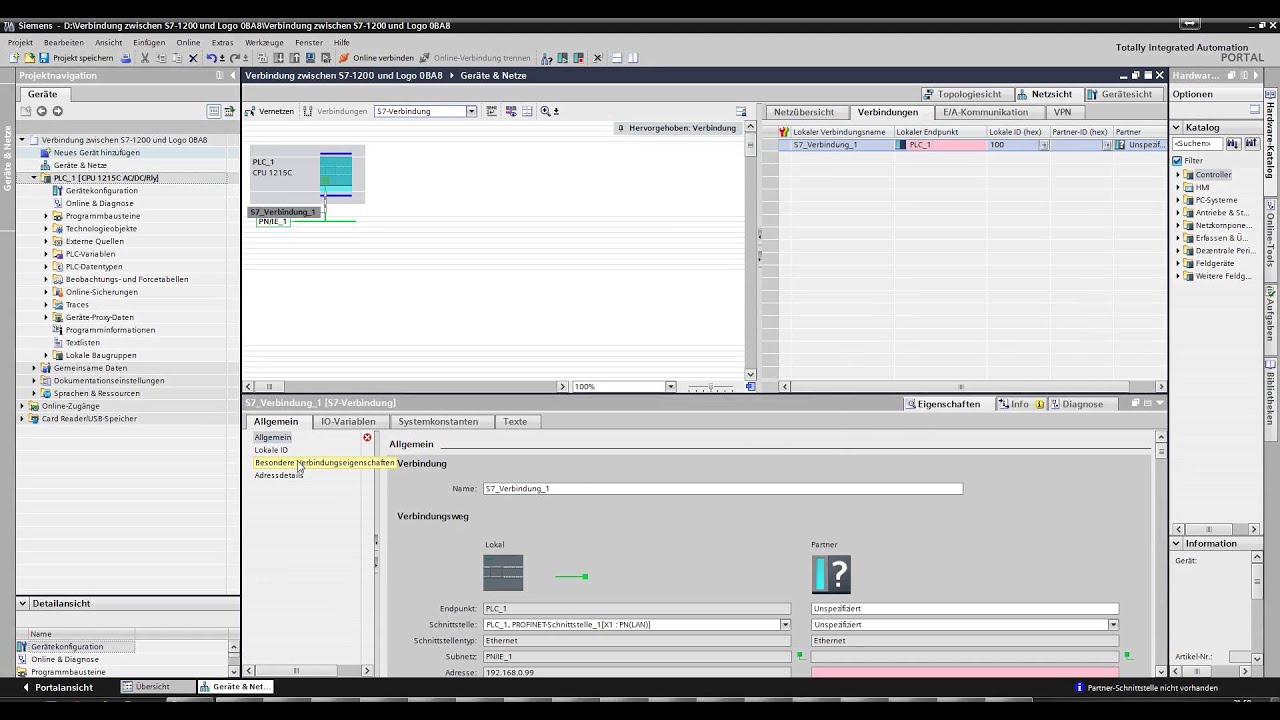
Task: Switch to Systemkonstanten tab
Action: click(438, 422)
